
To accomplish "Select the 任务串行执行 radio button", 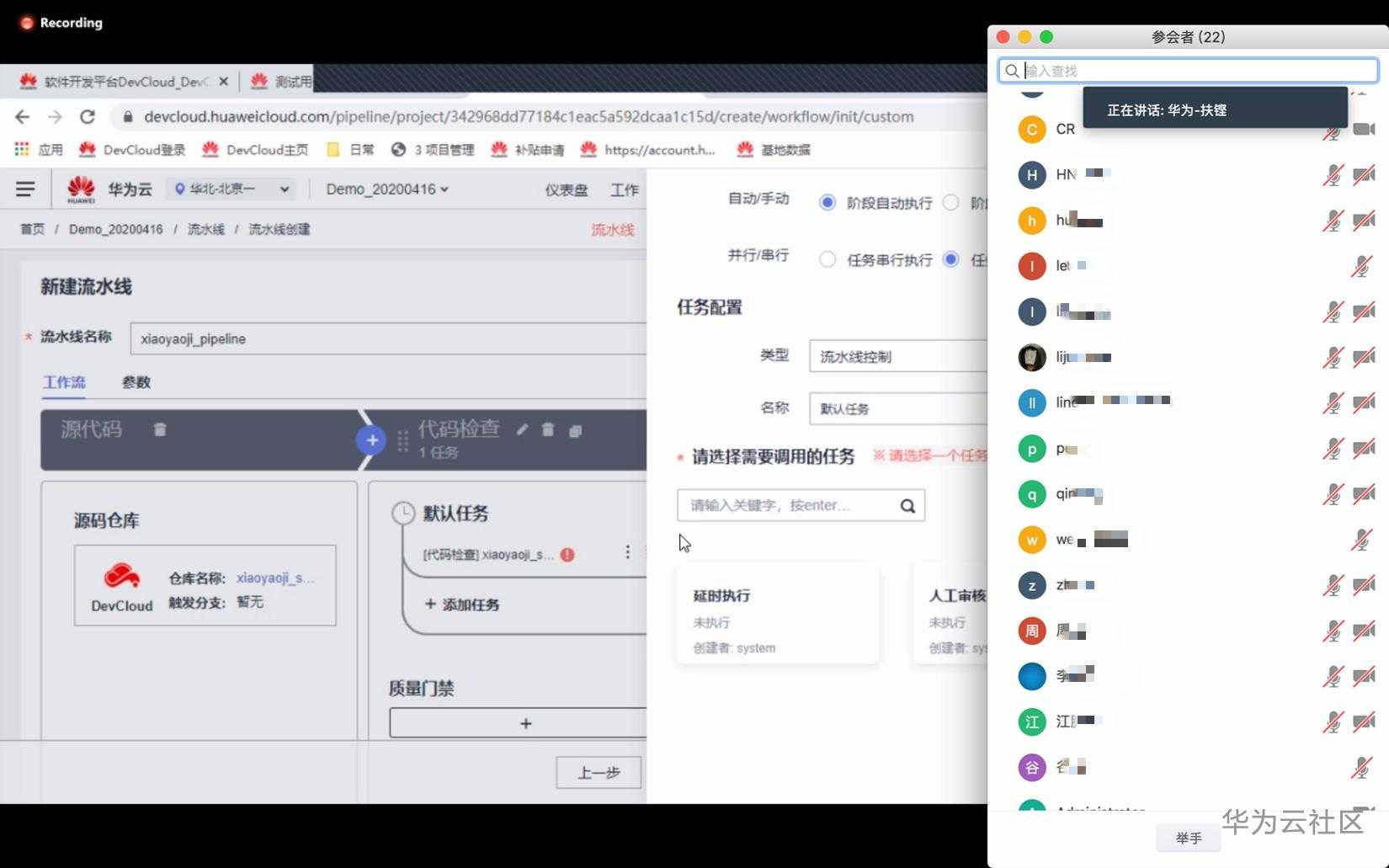I will click(x=828, y=259).
